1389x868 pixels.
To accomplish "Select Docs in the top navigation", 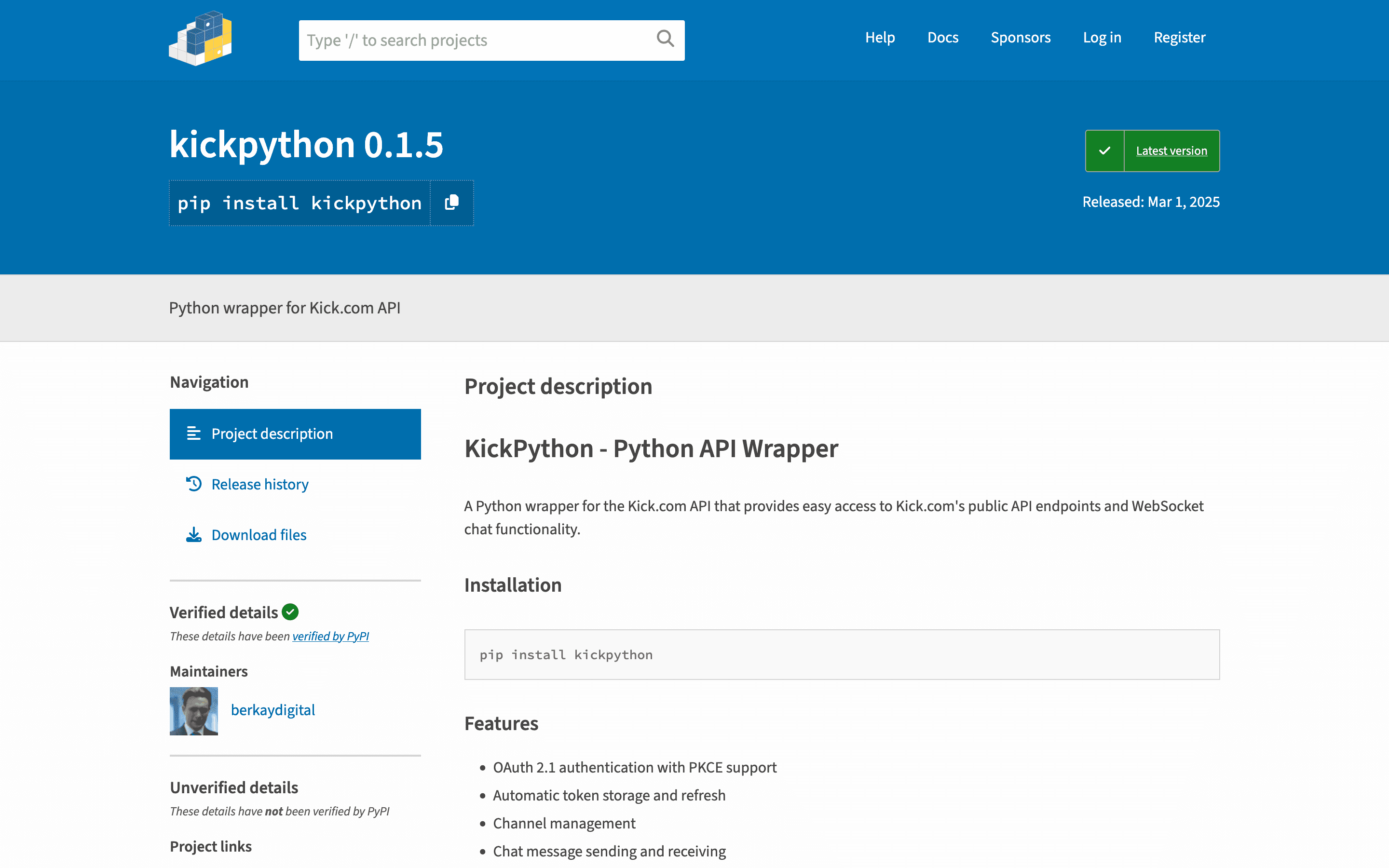I will coord(942,37).
